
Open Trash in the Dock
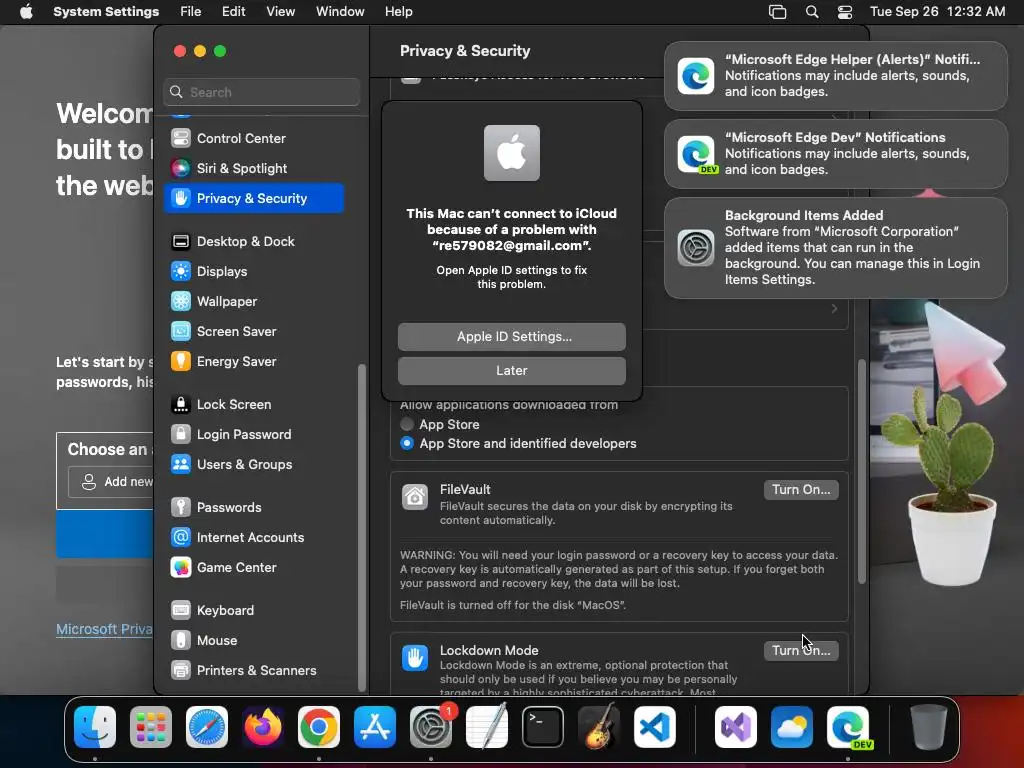click(929, 727)
